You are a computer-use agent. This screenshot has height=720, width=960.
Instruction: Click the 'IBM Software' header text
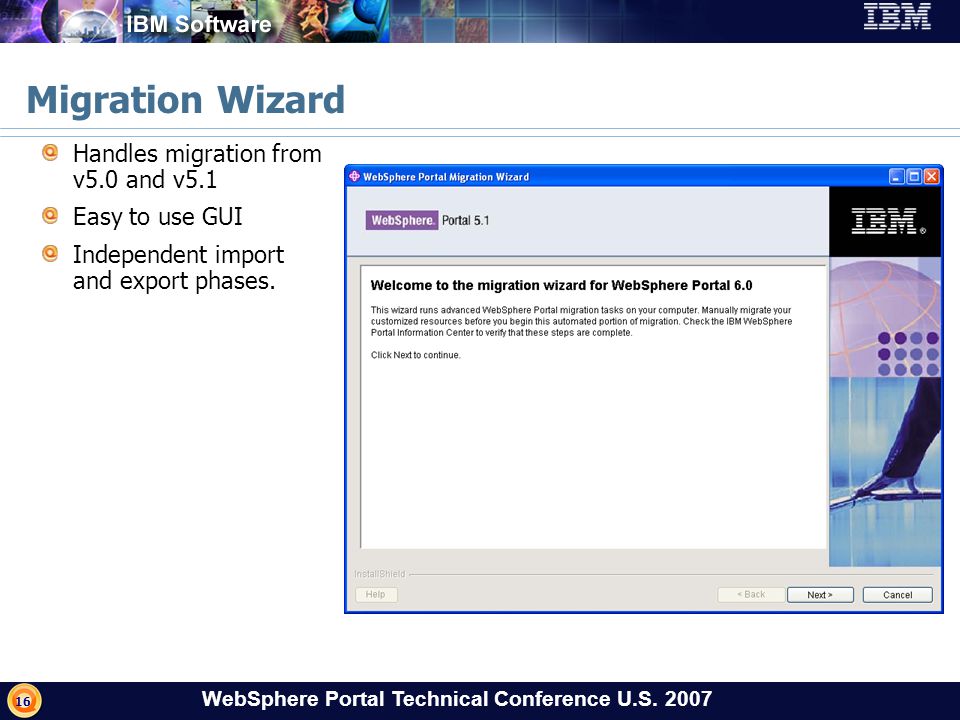(x=198, y=24)
